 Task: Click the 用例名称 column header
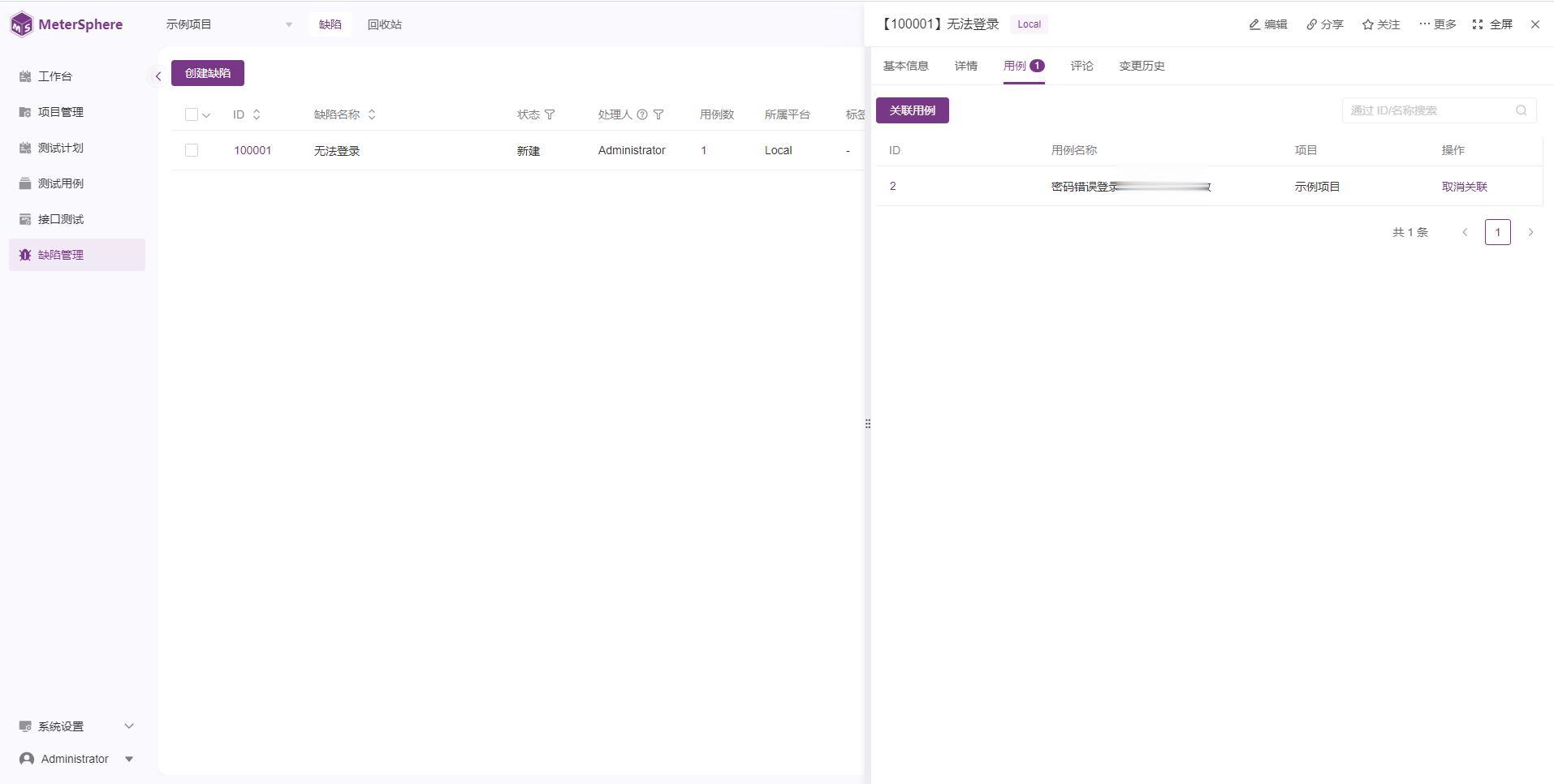point(1074,150)
